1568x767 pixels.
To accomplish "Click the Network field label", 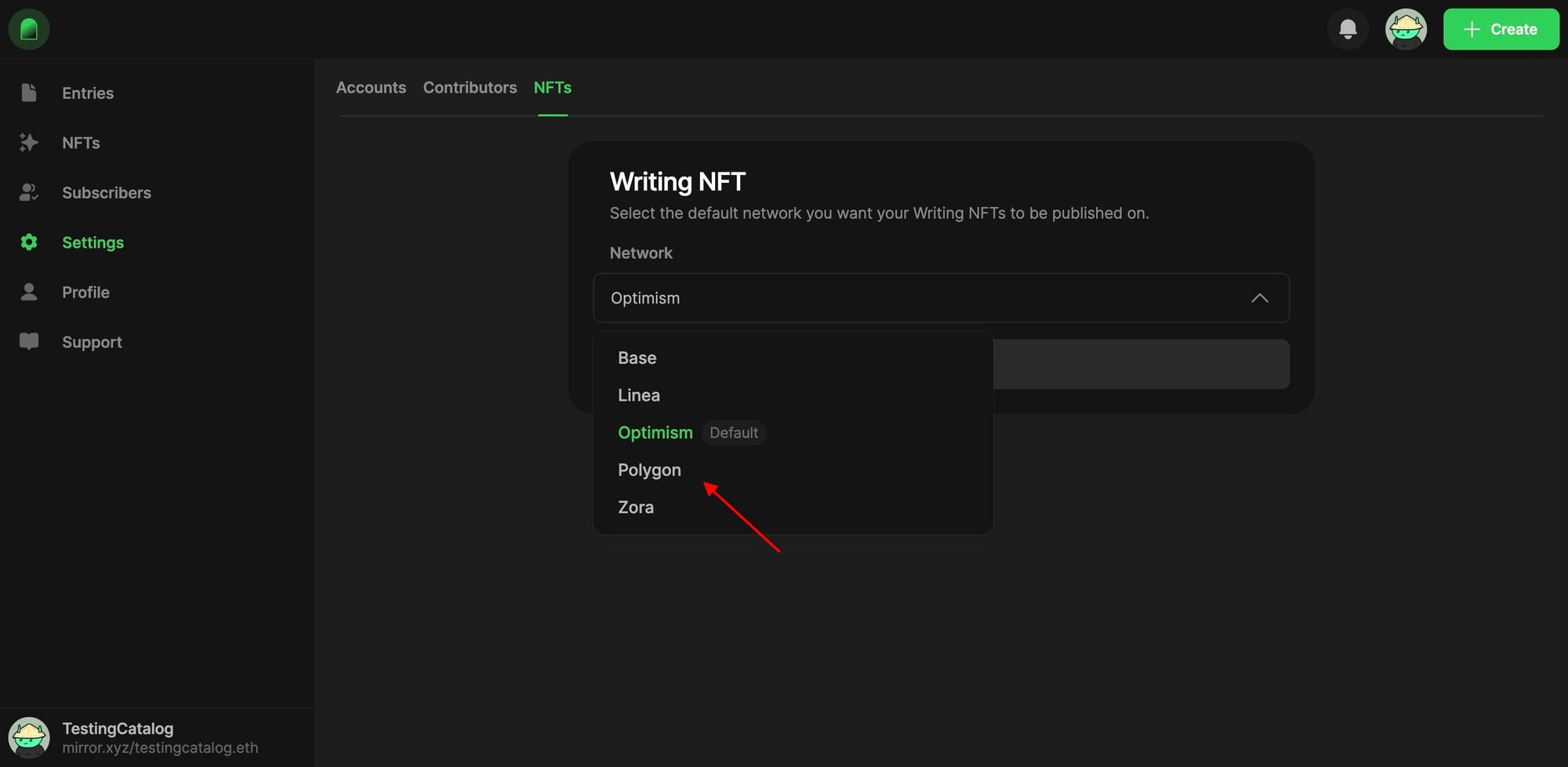I will pos(641,253).
